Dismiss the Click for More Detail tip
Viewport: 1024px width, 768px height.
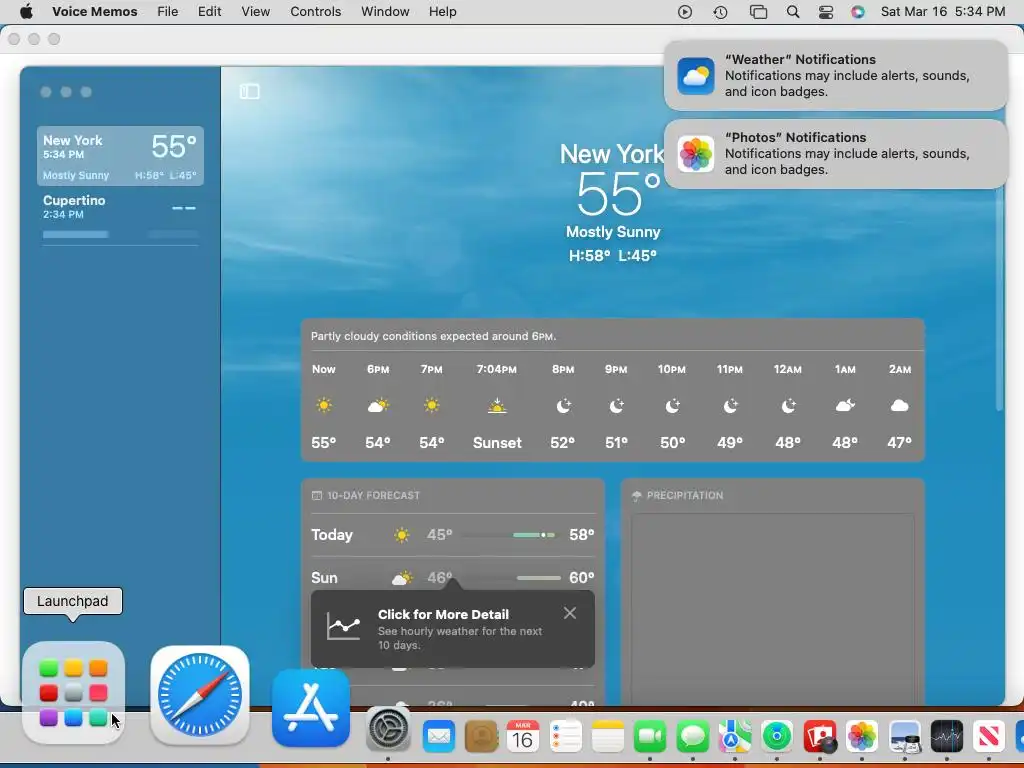569,613
